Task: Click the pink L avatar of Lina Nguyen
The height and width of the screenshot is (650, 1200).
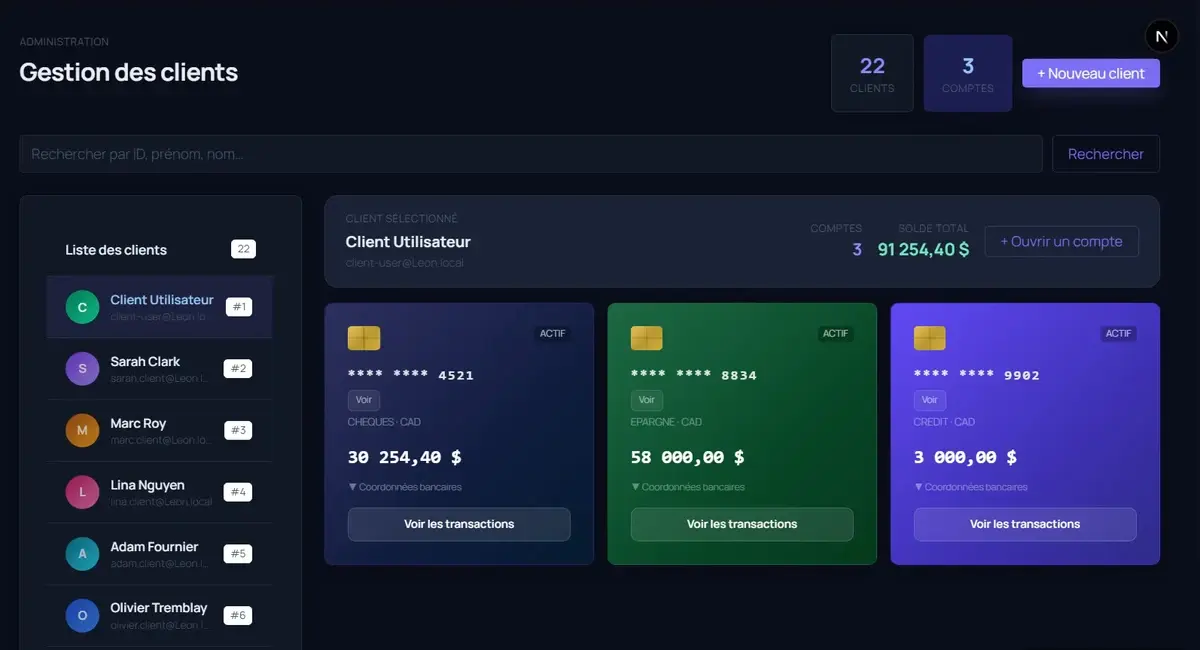Action: (x=82, y=492)
